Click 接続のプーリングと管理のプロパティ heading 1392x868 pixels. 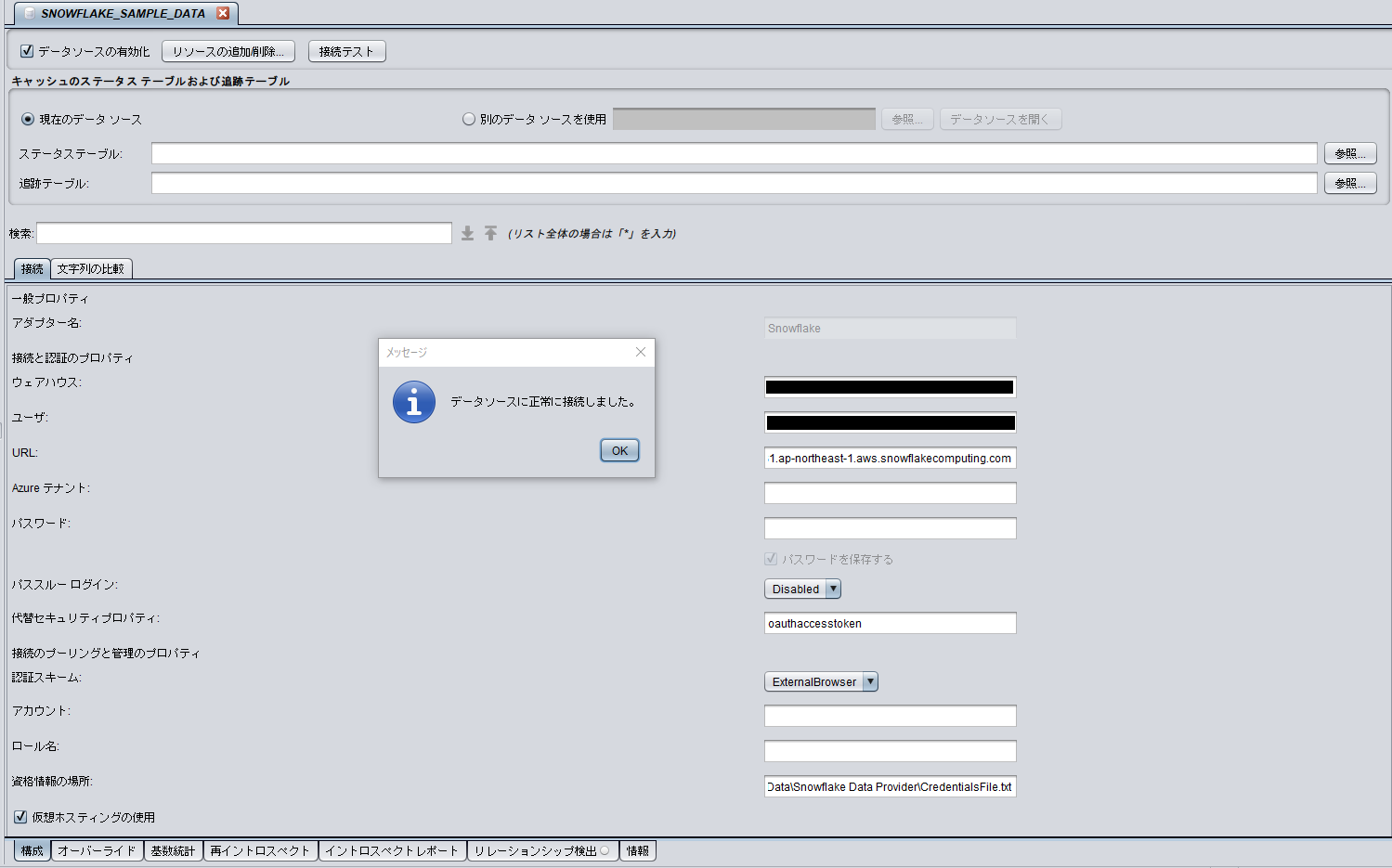click(106, 653)
